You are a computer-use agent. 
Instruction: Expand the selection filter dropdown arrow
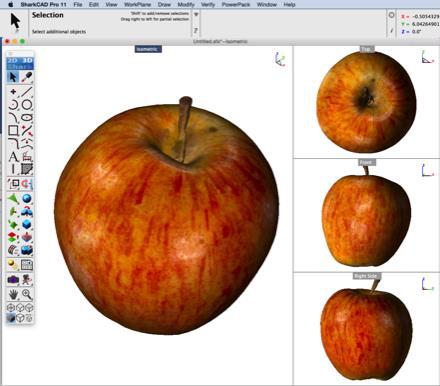(x=196, y=15)
